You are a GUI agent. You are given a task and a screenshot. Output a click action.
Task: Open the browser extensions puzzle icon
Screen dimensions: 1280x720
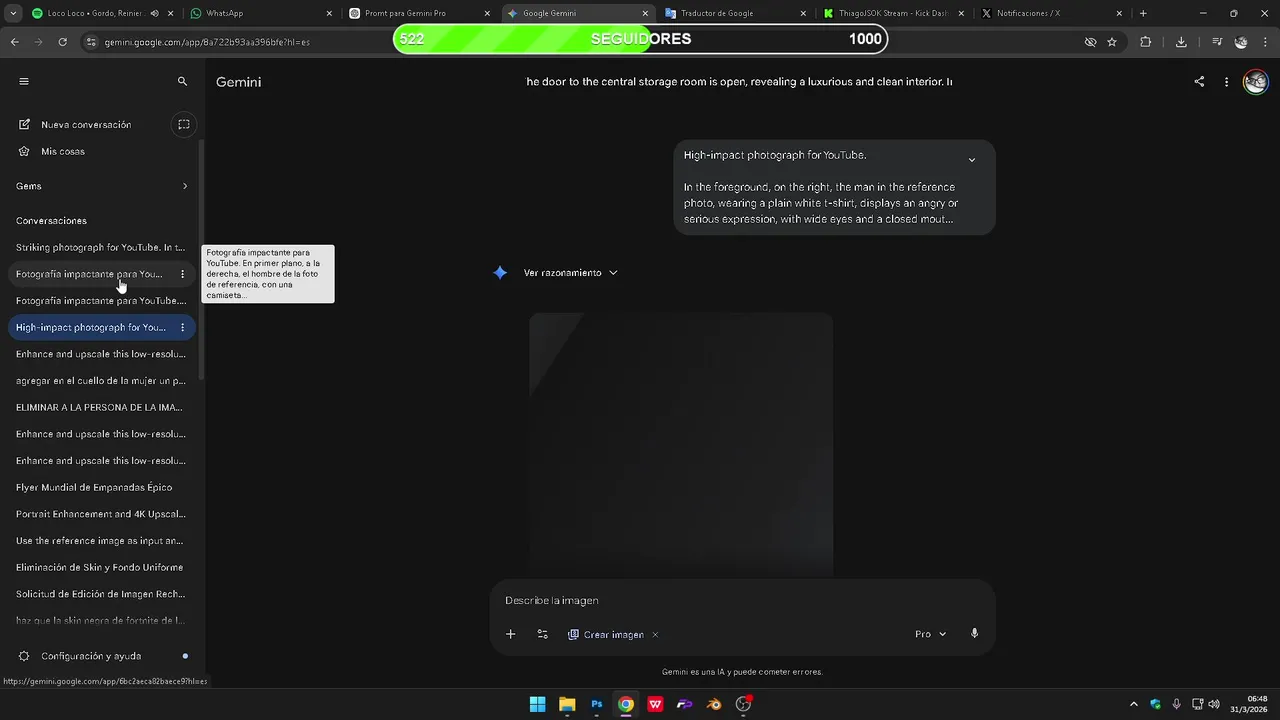(1146, 42)
